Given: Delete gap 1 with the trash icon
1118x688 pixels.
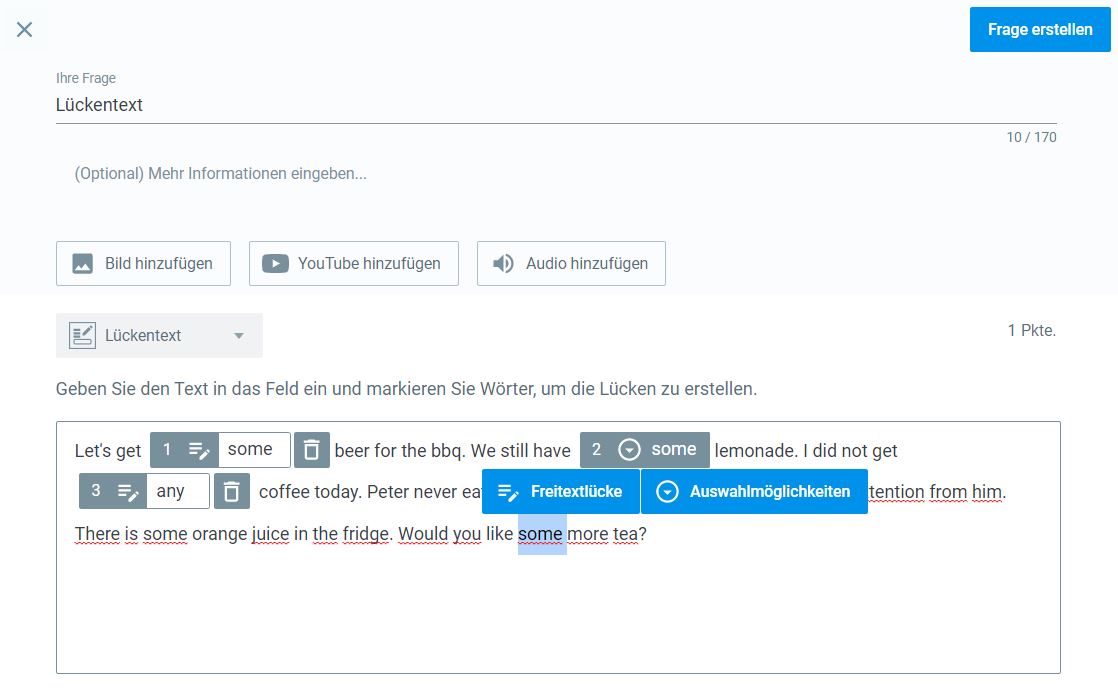Looking at the screenshot, I should (x=312, y=450).
